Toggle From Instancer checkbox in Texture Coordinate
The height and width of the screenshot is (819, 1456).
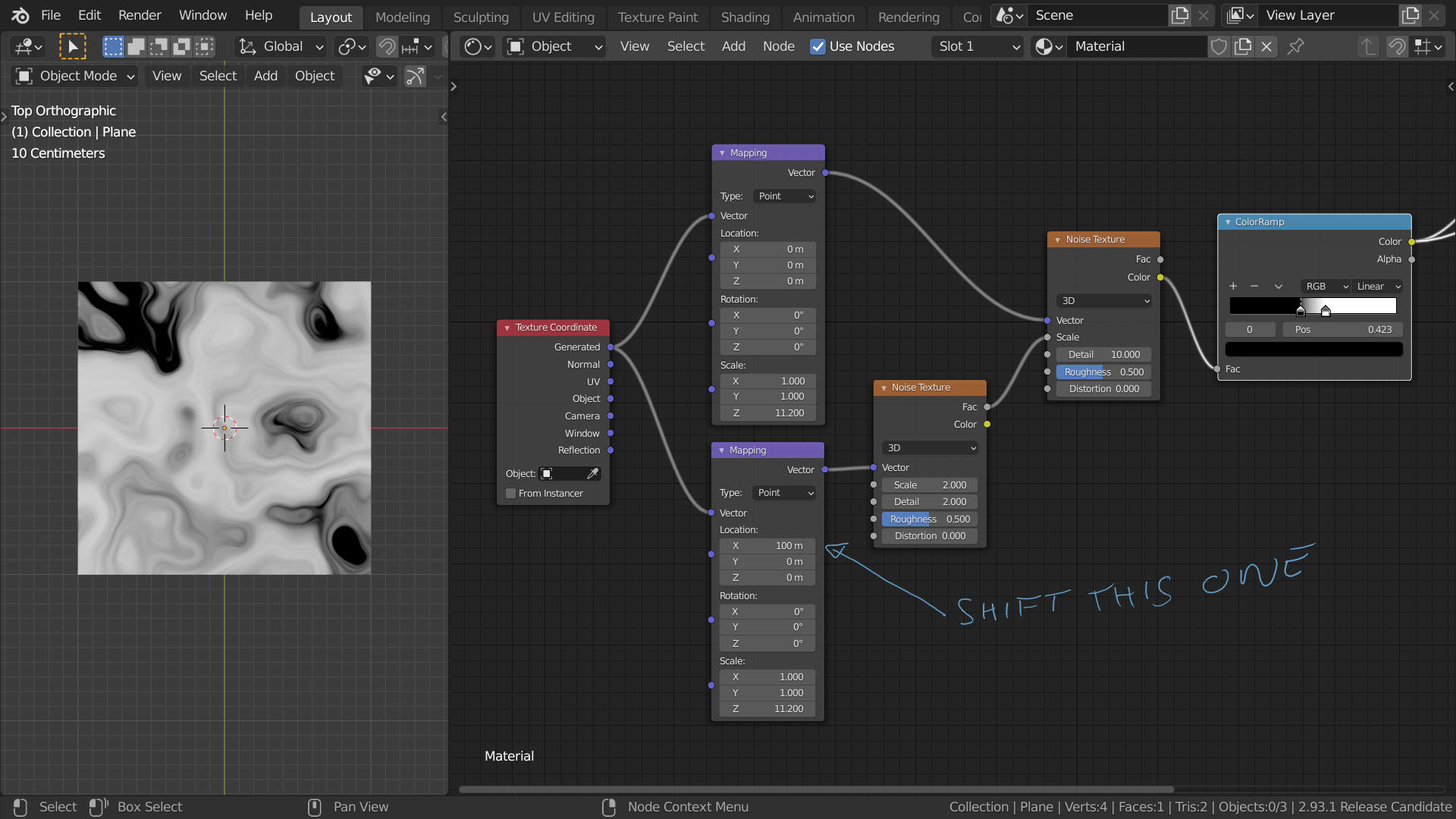click(510, 493)
